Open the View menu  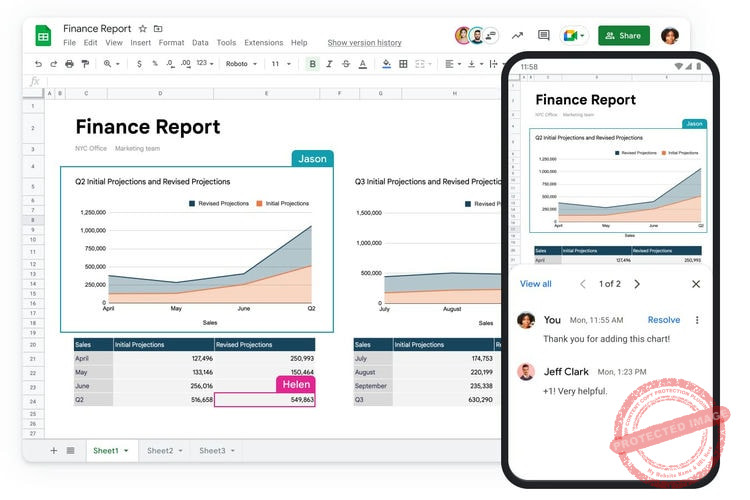pos(114,43)
